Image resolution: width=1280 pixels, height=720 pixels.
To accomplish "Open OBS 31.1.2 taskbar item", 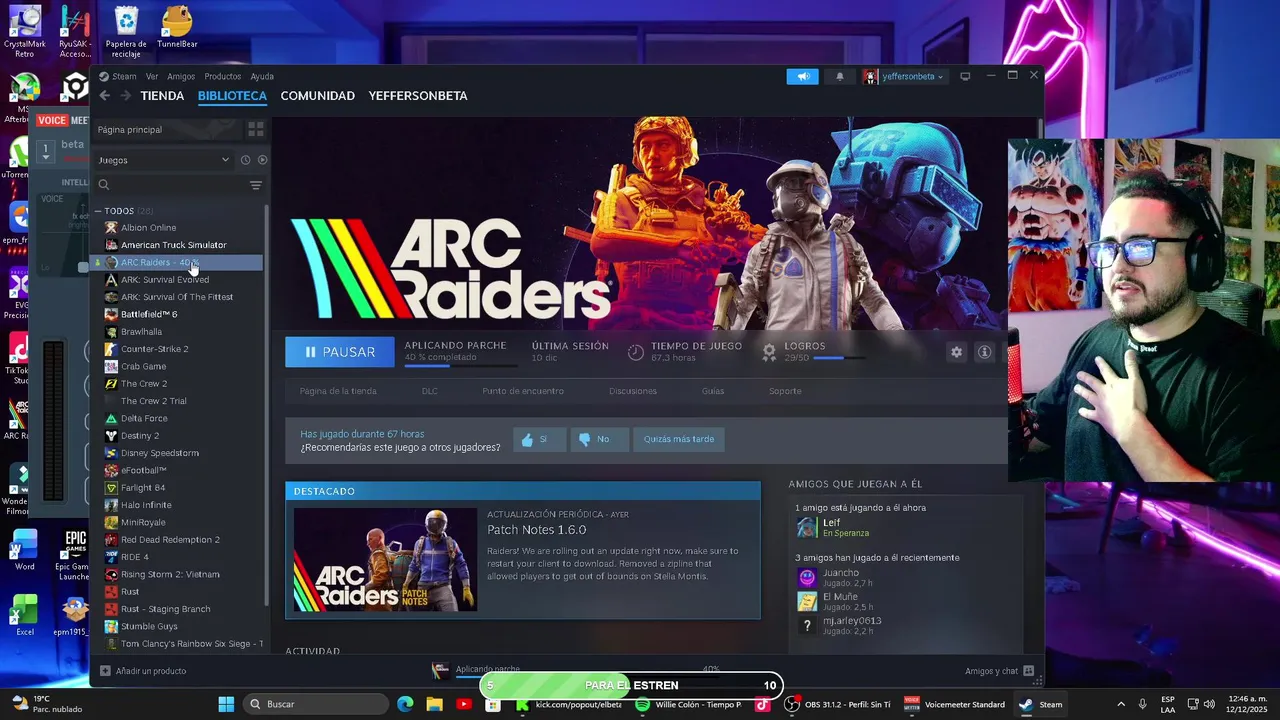I will pos(838,704).
